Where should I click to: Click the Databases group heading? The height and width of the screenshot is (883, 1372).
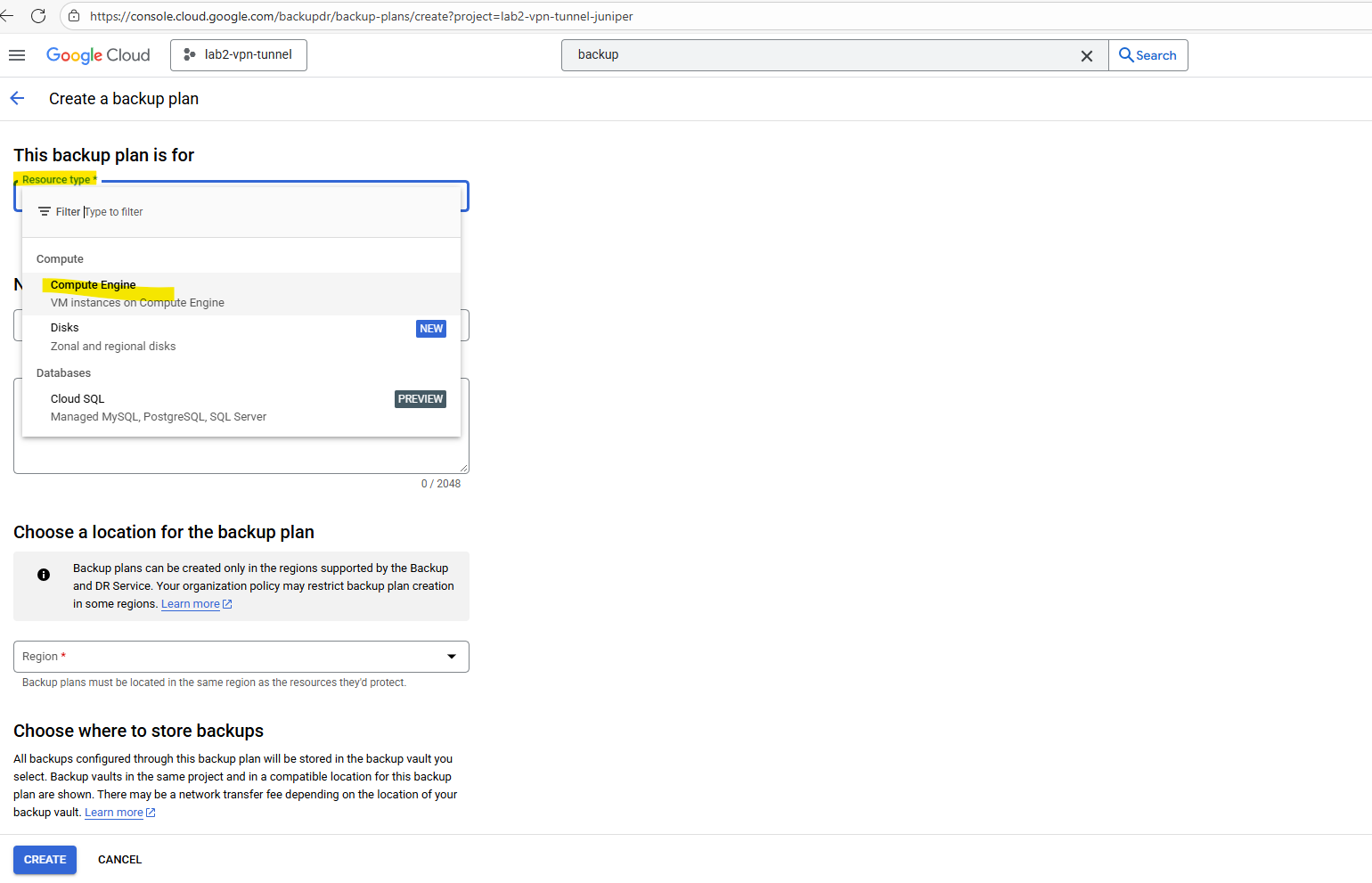pyautogui.click(x=63, y=373)
